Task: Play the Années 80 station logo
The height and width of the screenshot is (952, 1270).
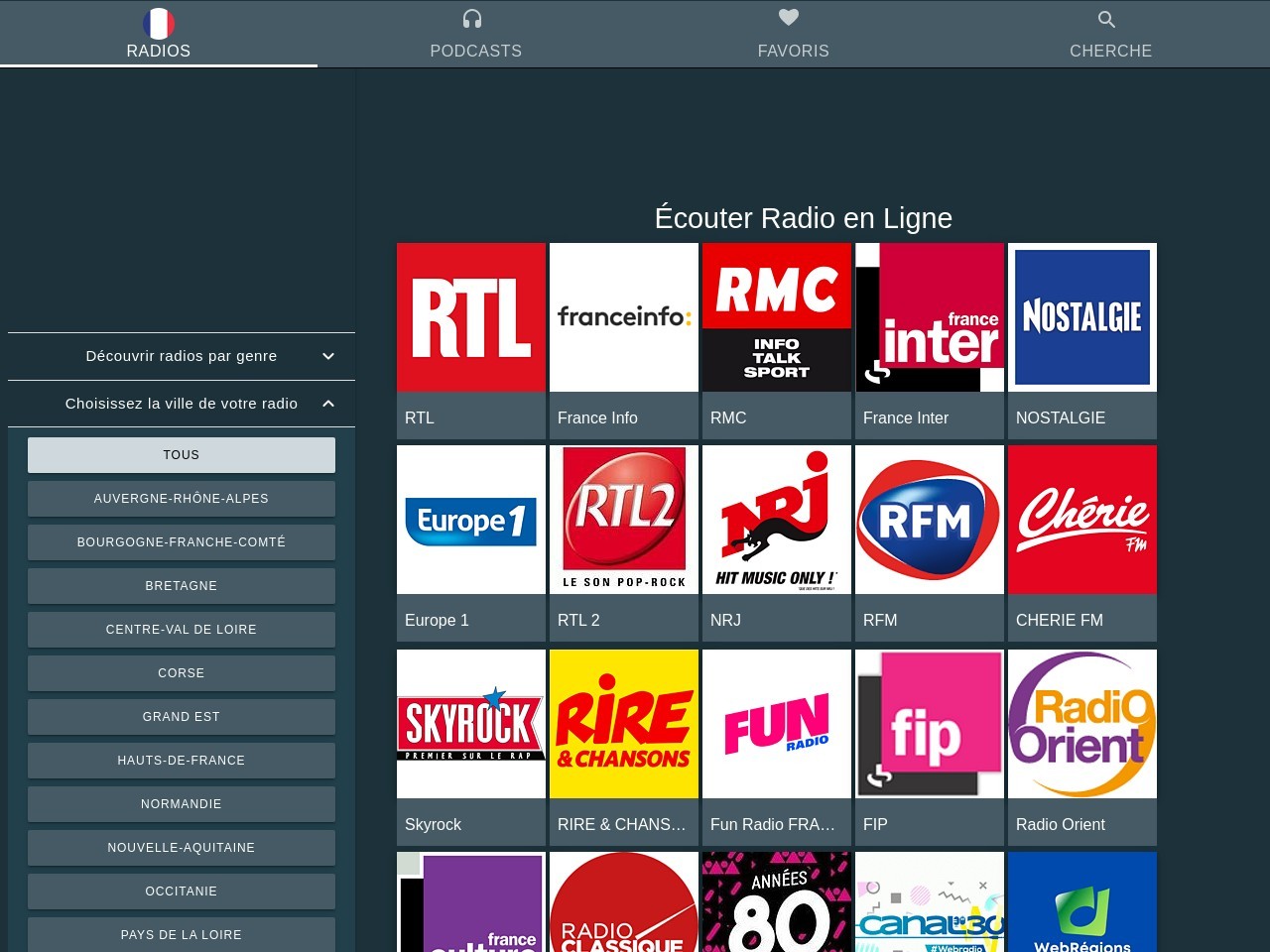Action: (777, 901)
